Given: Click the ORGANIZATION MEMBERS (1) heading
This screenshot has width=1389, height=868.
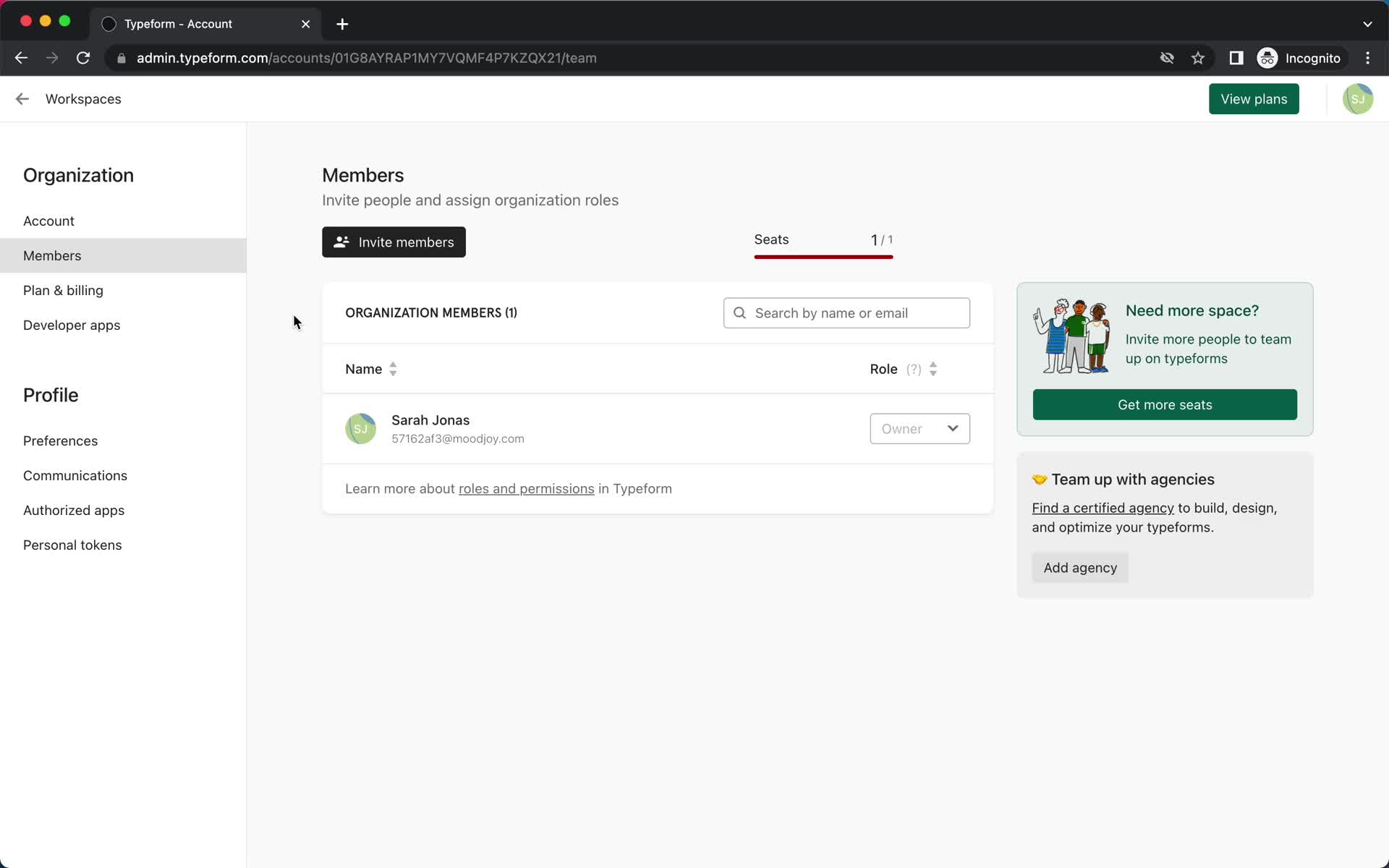Looking at the screenshot, I should (431, 312).
